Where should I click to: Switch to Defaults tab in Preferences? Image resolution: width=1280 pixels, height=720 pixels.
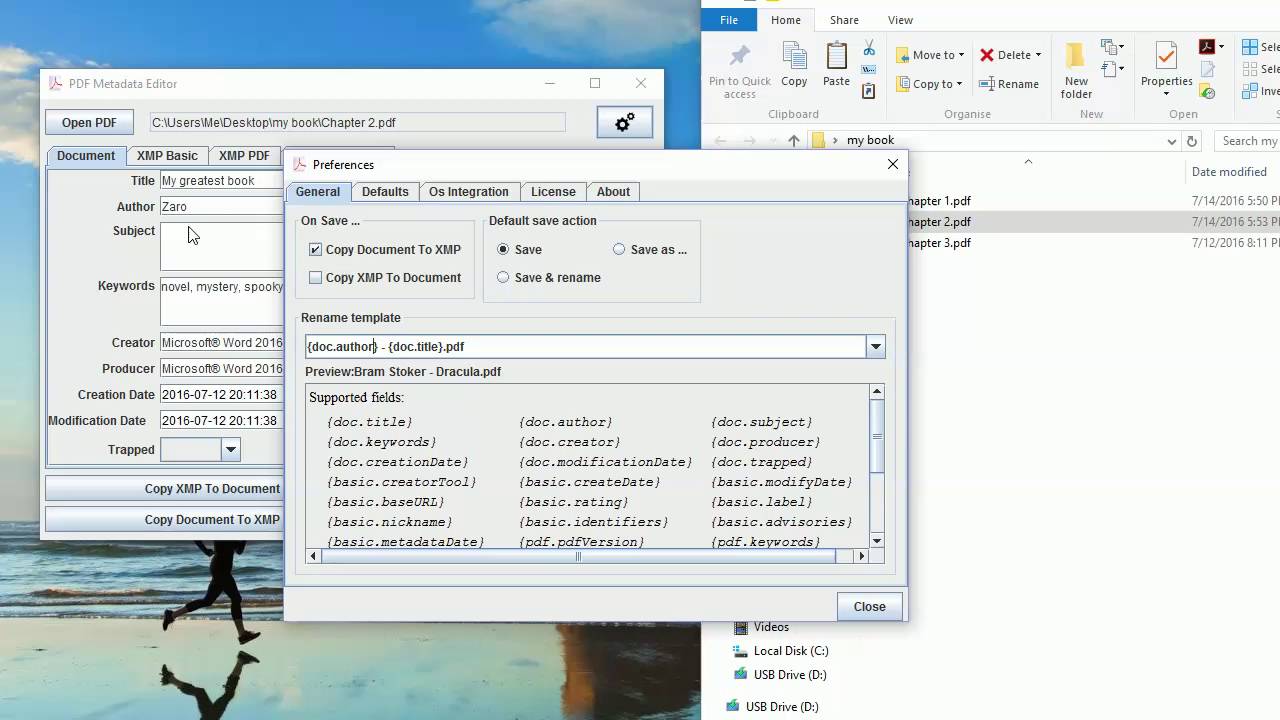[385, 192]
